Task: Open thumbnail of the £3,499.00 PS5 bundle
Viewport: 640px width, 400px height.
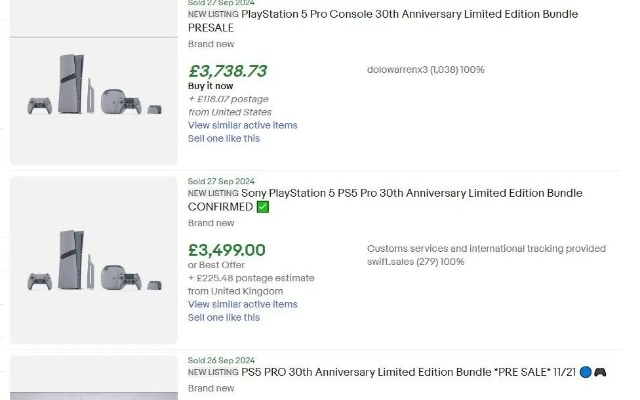Action: click(x=94, y=262)
